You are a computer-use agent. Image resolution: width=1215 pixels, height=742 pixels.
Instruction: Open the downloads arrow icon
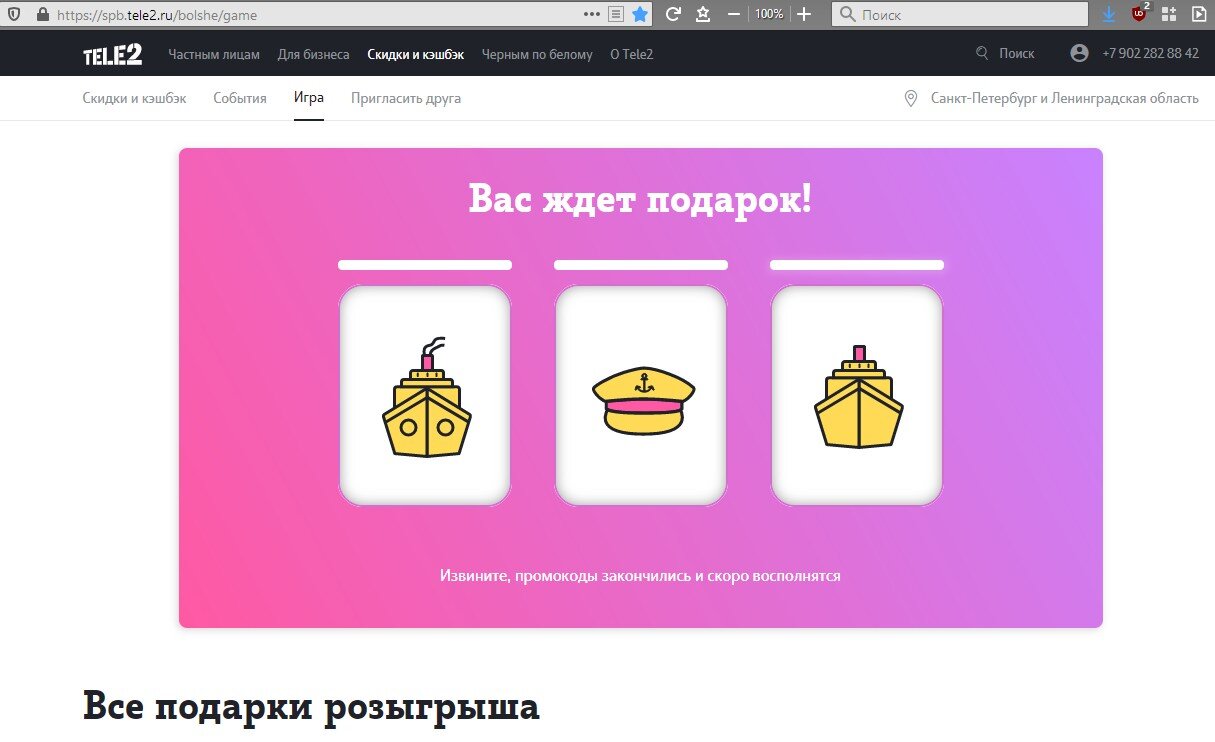pyautogui.click(x=1108, y=14)
